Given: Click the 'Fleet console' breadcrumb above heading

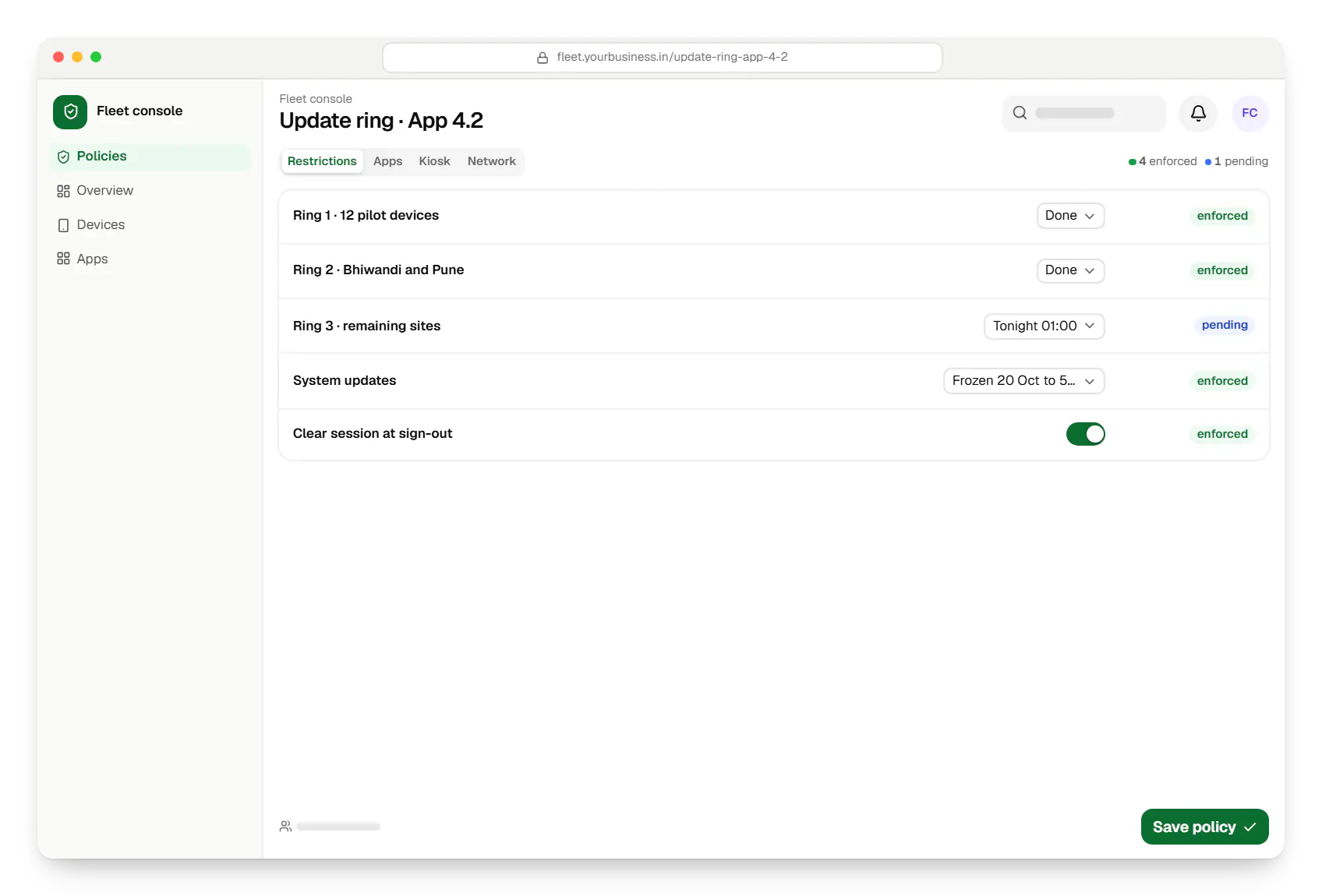Looking at the screenshot, I should [x=316, y=99].
